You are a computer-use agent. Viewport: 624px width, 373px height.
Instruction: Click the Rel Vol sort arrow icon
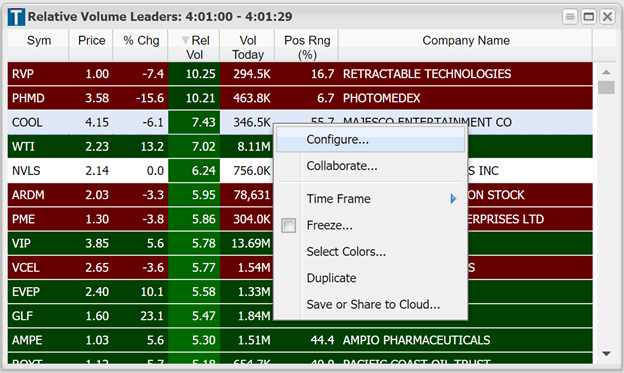pos(185,40)
